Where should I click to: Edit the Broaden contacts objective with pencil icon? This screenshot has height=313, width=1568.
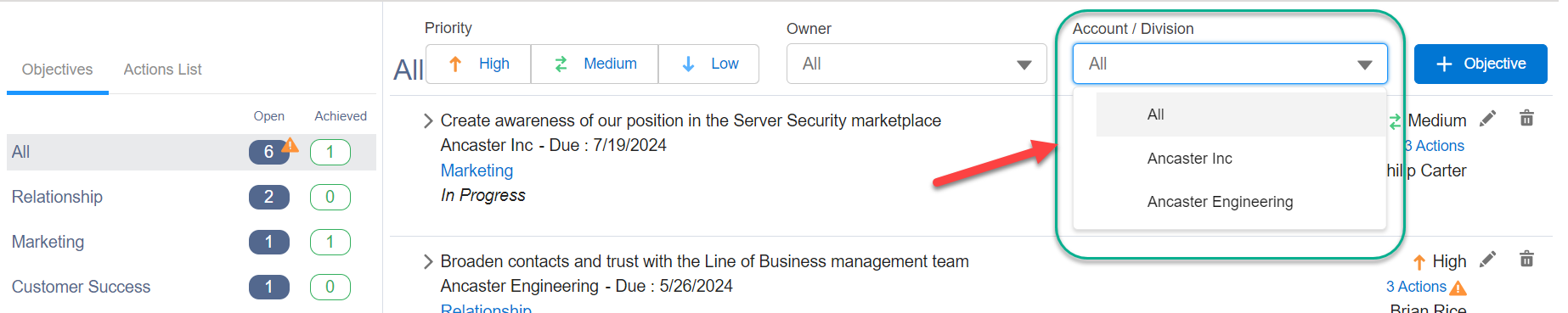point(1487,260)
